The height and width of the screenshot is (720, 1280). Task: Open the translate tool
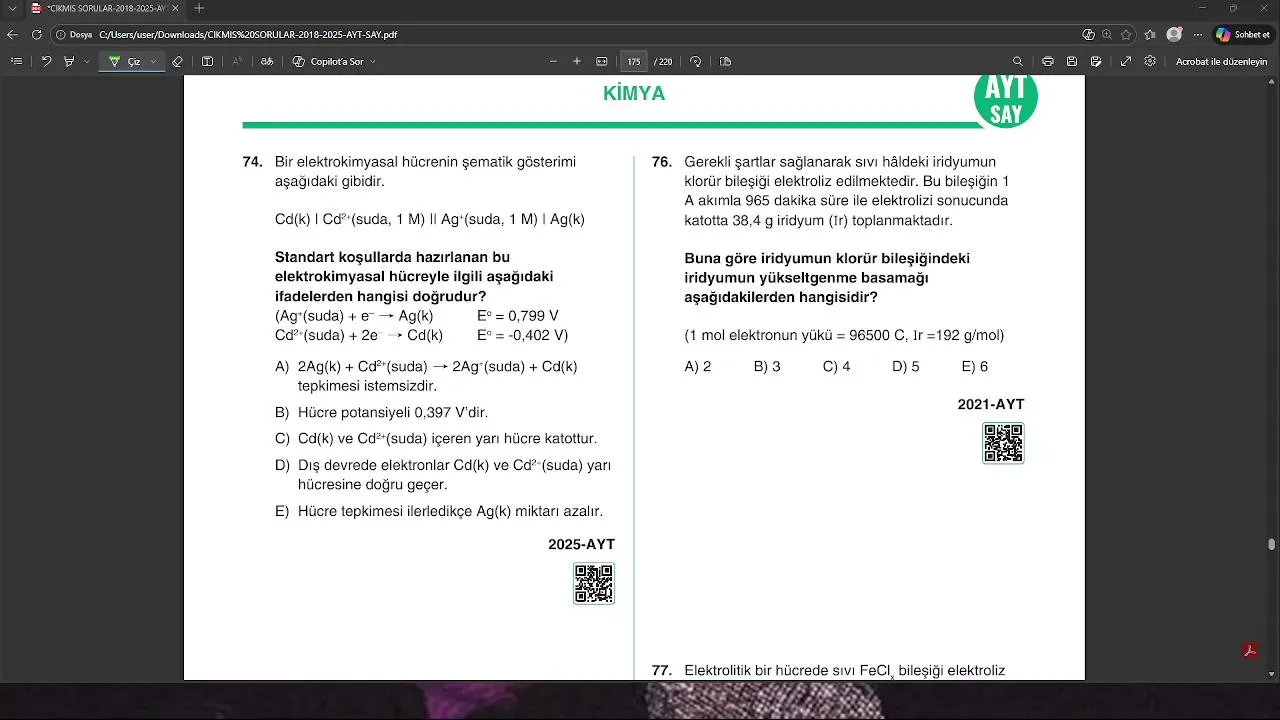[267, 61]
